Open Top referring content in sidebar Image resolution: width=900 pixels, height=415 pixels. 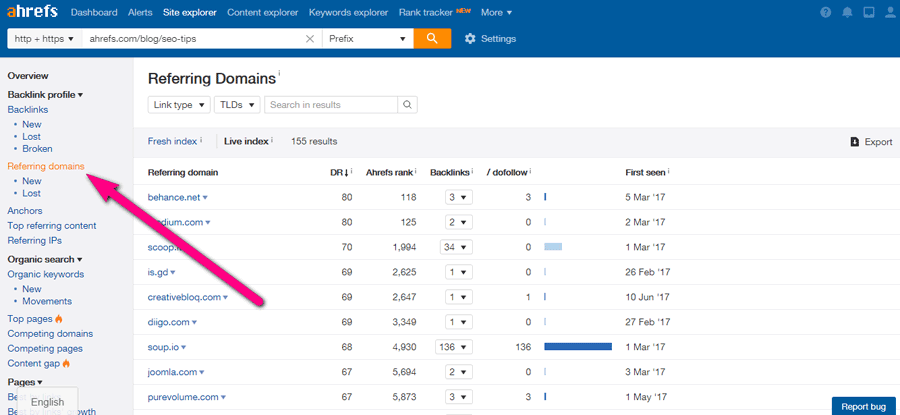[x=52, y=226]
